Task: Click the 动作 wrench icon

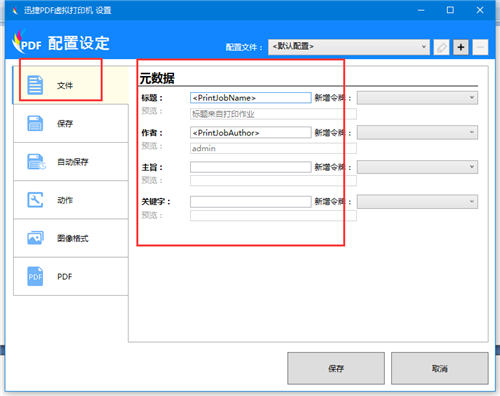Action: [x=35, y=200]
